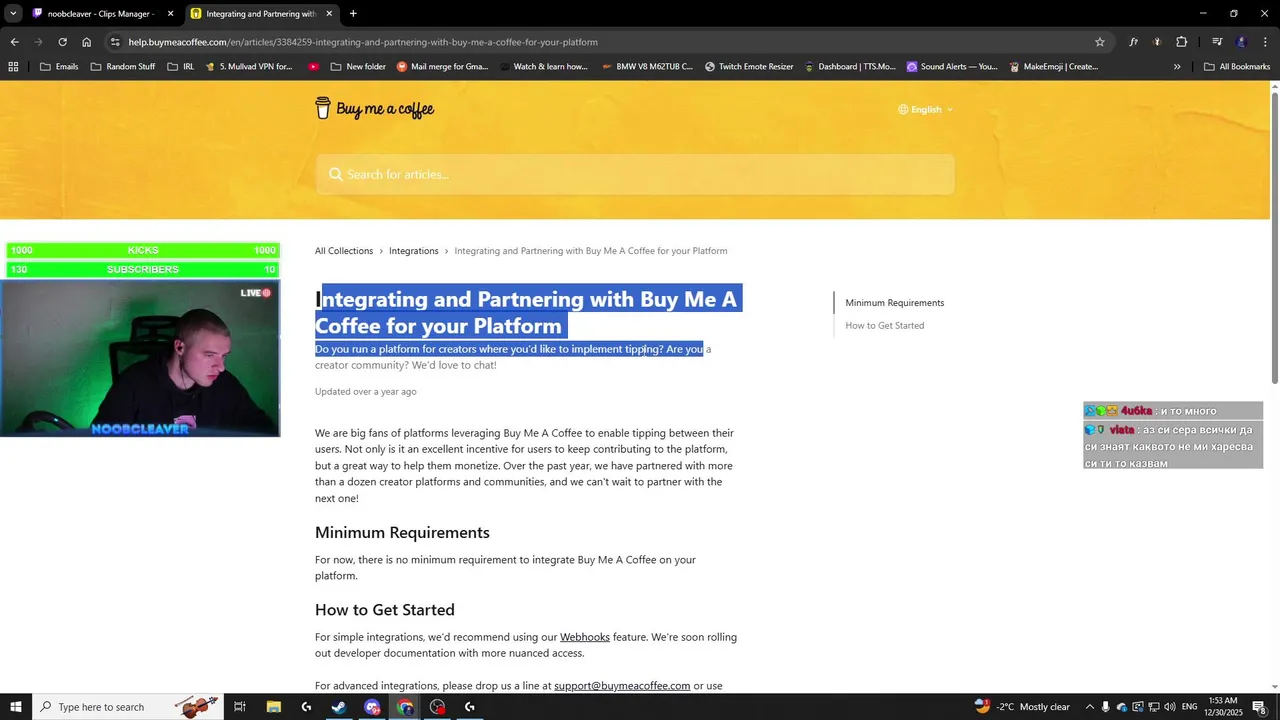This screenshot has height=720, width=1280.
Task: Switch to Chrome on the taskbar
Action: (x=405, y=707)
